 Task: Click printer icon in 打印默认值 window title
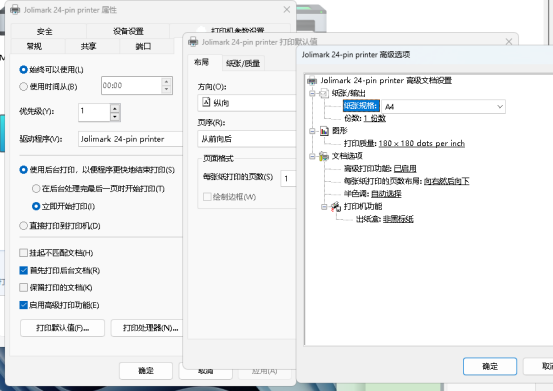pos(193,42)
